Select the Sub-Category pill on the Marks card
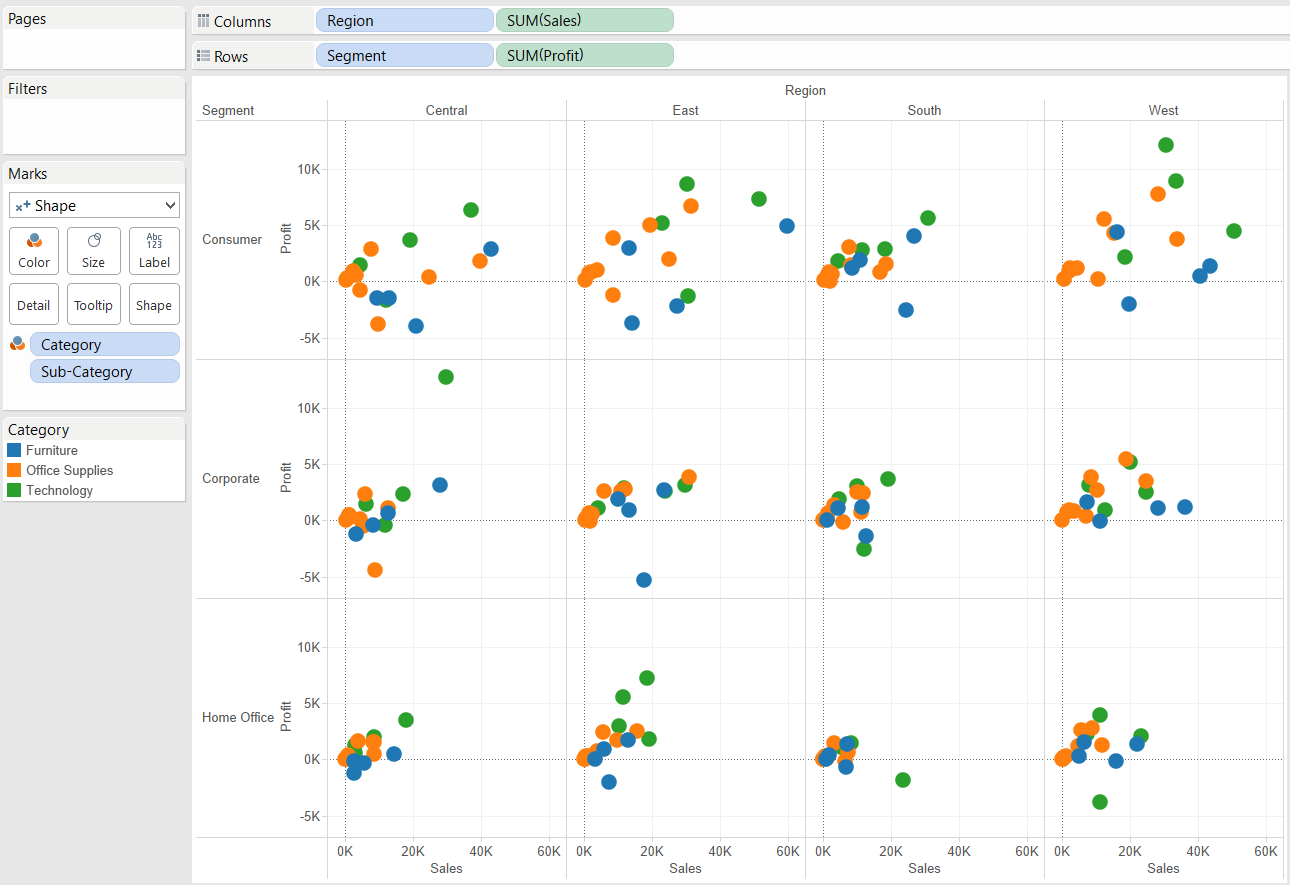 (x=104, y=371)
